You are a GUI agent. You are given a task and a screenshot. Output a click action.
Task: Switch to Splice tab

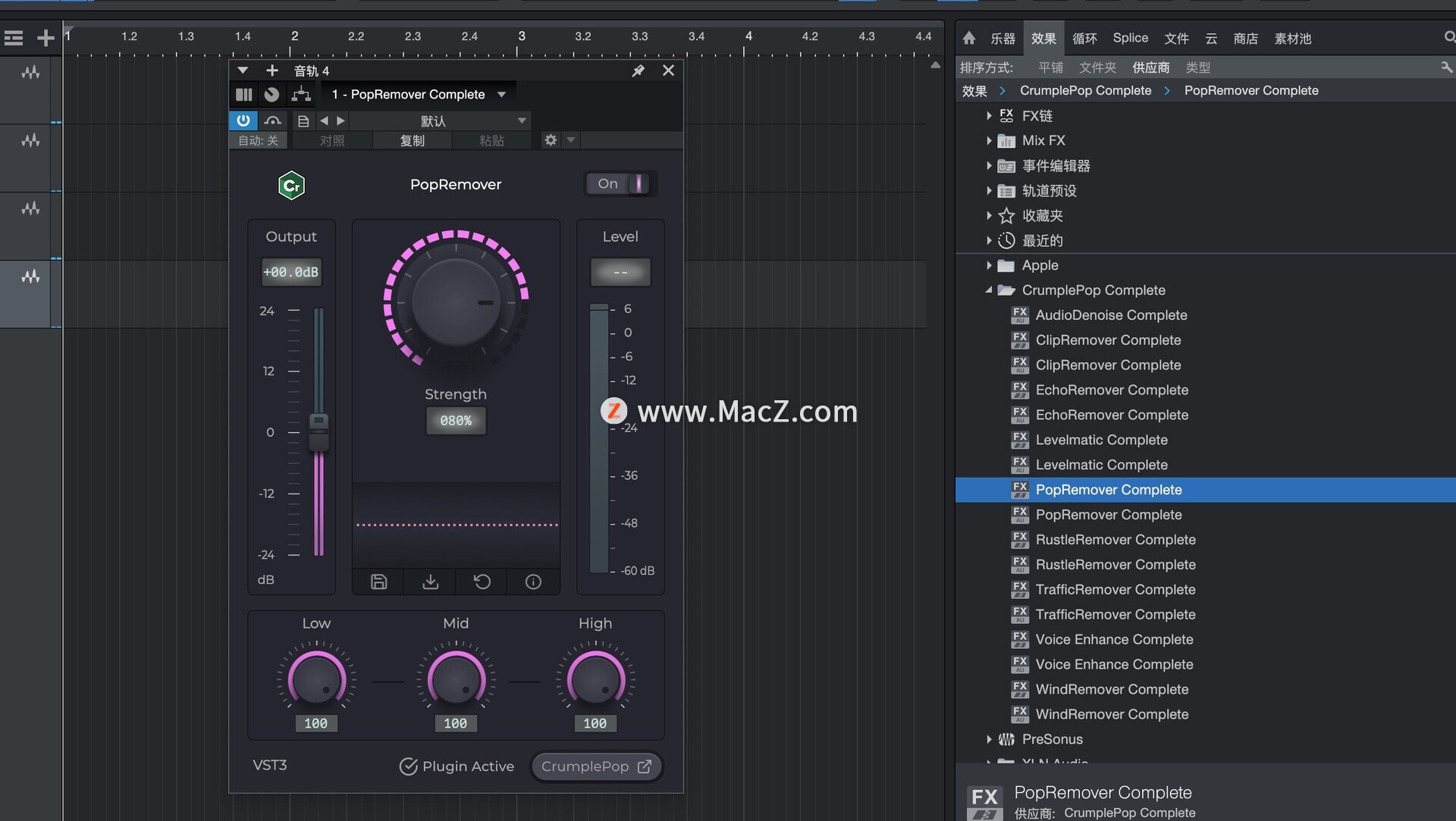1131,38
